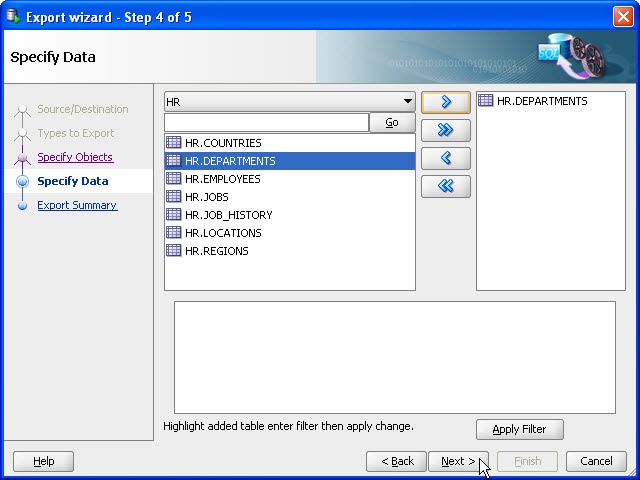Cancel the export wizard
Image resolution: width=640 pixels, height=480 pixels.
[x=596, y=461]
